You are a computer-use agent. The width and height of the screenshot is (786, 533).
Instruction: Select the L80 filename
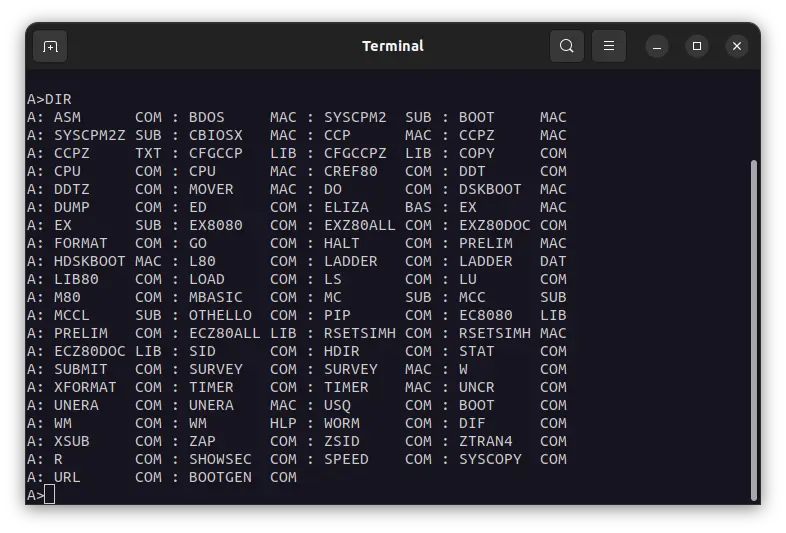202,262
